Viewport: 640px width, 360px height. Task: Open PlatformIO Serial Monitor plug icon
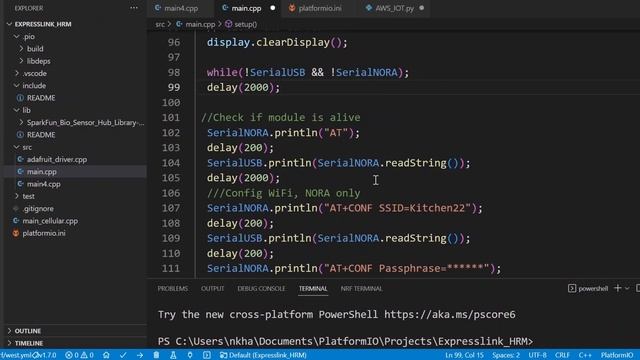tap(190, 355)
